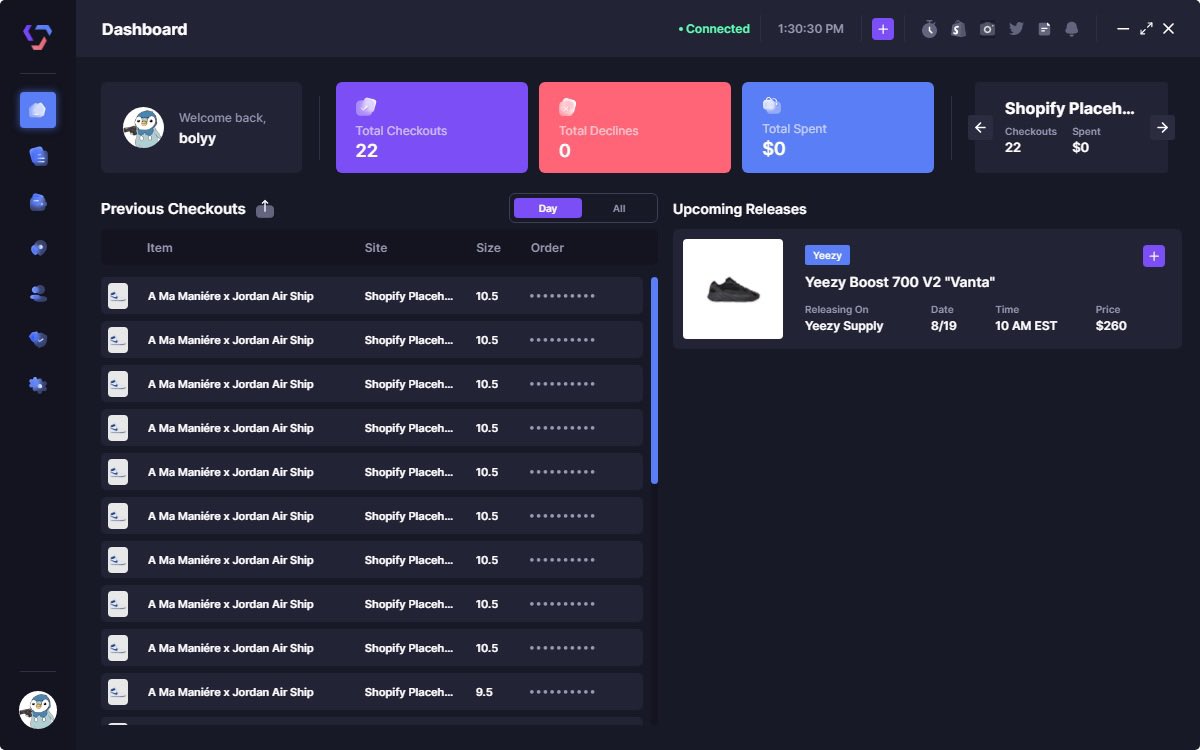The height and width of the screenshot is (750, 1200).
Task: Select the tasks icon in the sidebar
Action: (x=37, y=155)
